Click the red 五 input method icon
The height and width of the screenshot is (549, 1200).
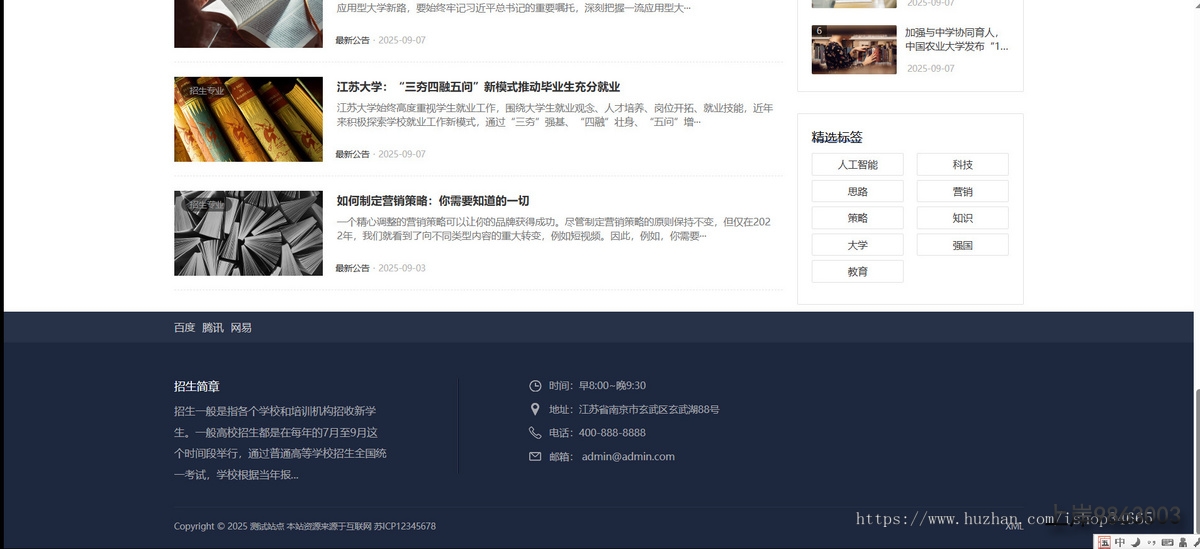coord(1104,542)
